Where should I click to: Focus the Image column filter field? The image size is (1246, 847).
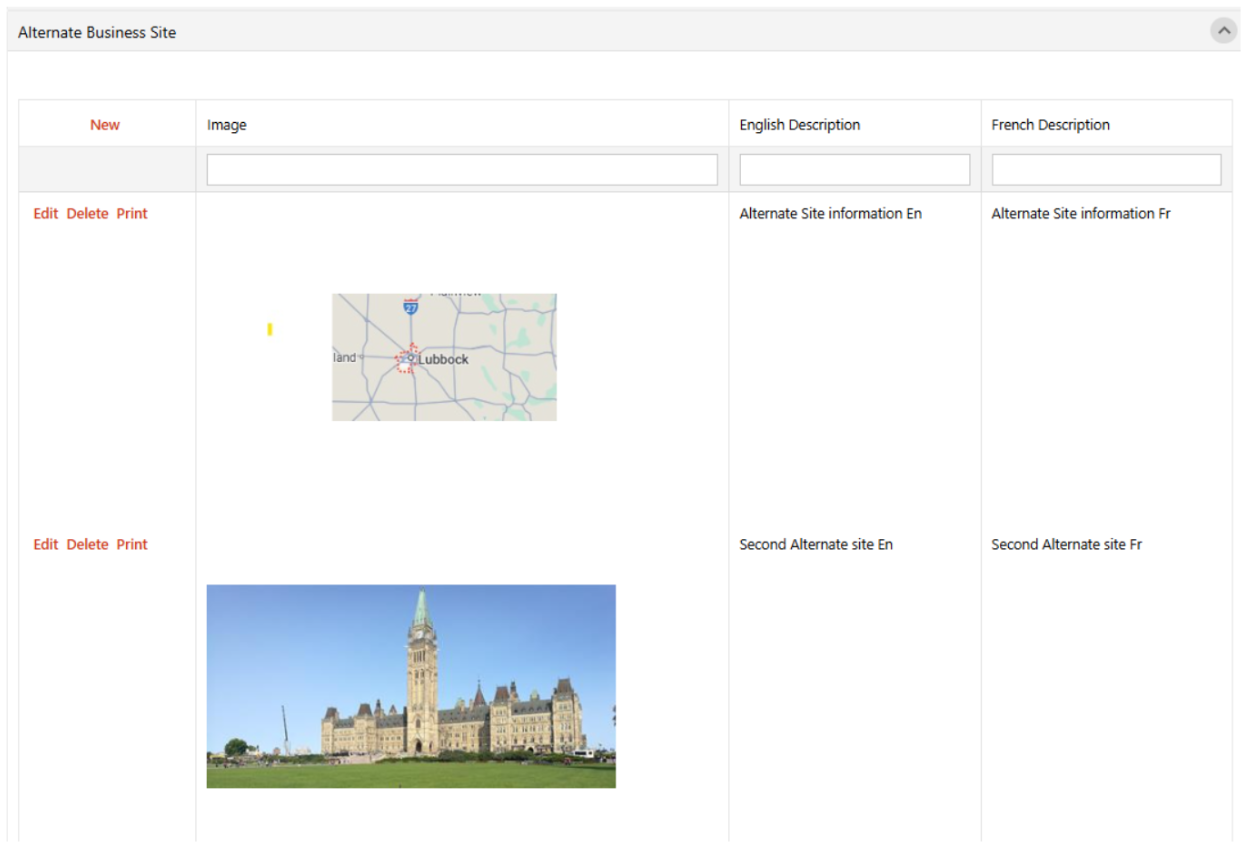coord(462,170)
